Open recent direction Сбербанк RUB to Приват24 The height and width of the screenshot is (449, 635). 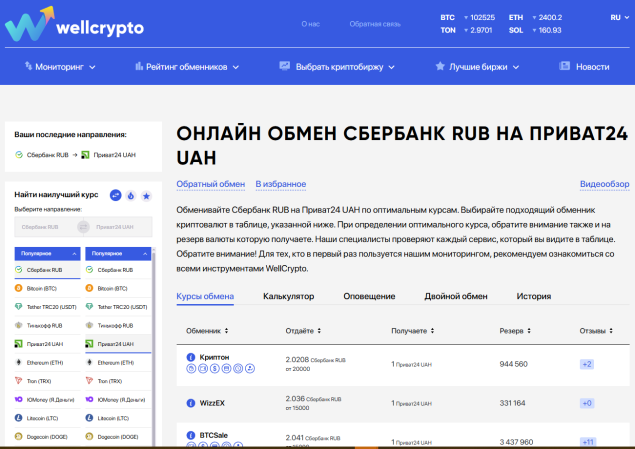pos(75,155)
